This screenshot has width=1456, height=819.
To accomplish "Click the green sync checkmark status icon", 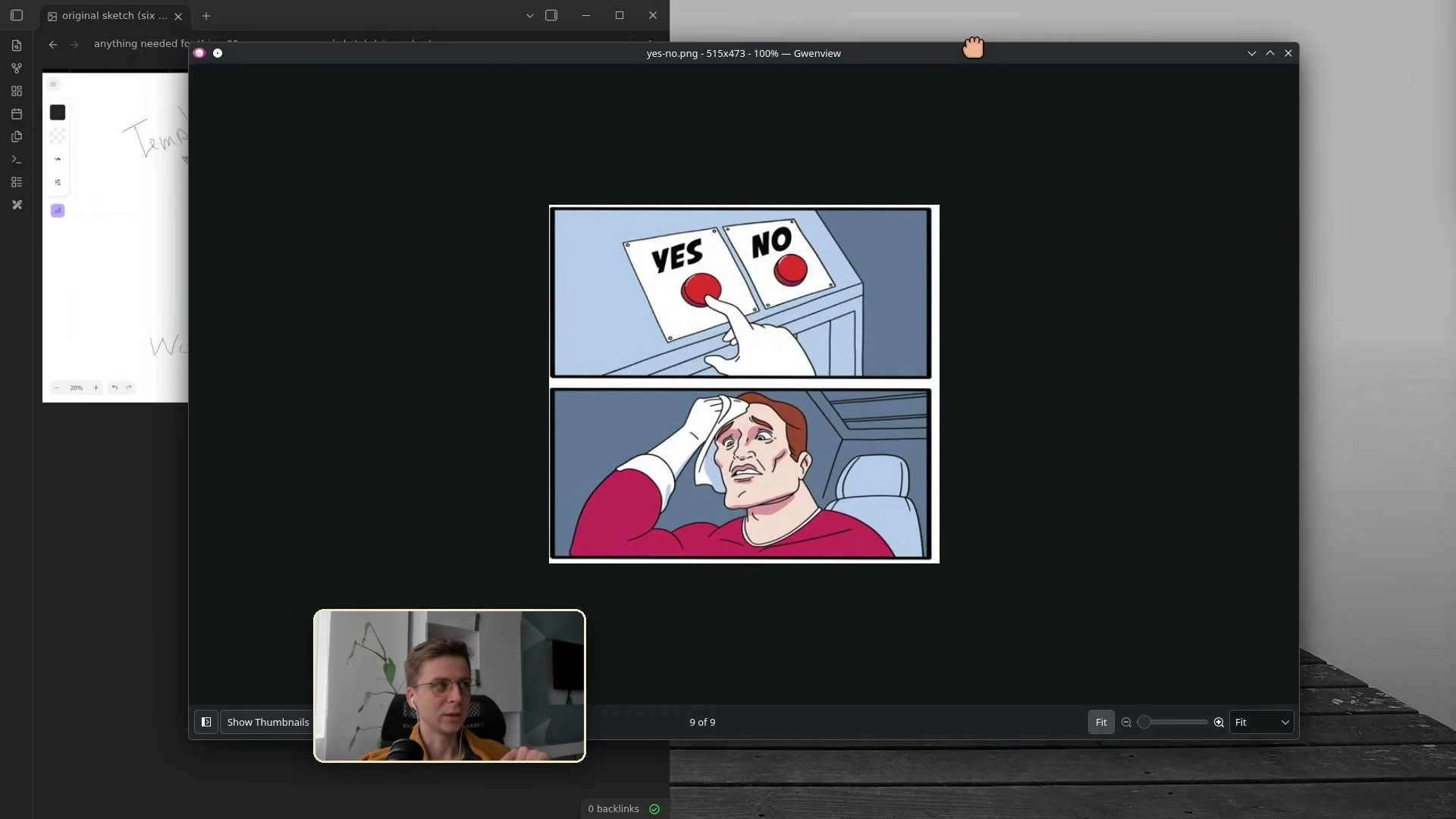I will tap(655, 809).
